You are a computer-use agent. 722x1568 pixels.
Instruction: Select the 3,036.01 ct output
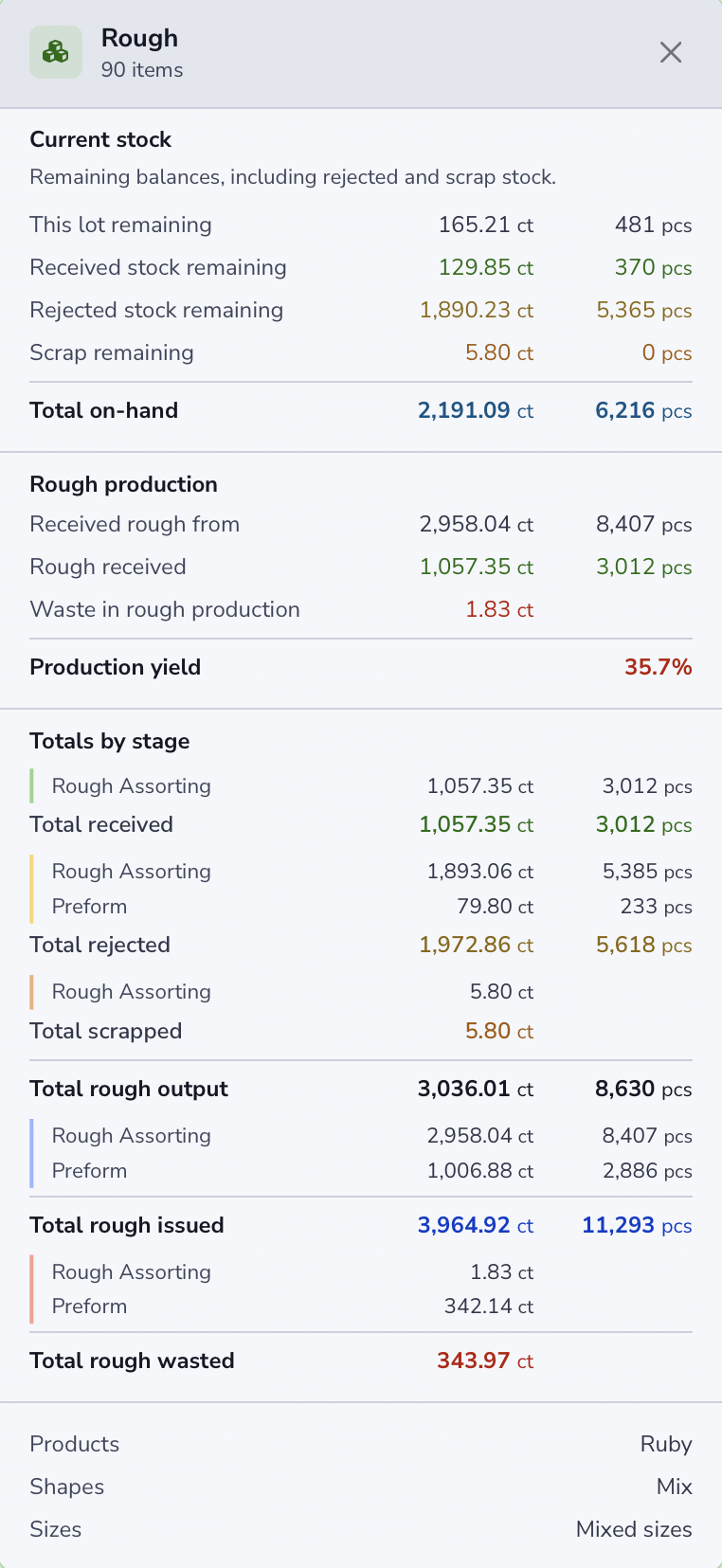coord(476,1089)
